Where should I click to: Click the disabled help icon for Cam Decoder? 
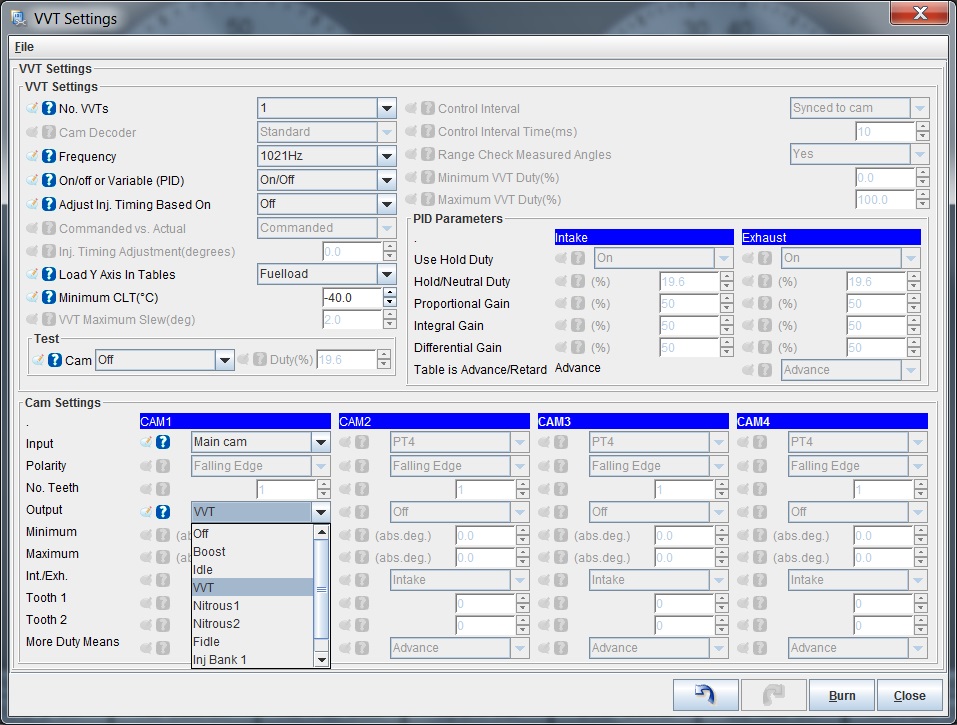click(x=49, y=132)
